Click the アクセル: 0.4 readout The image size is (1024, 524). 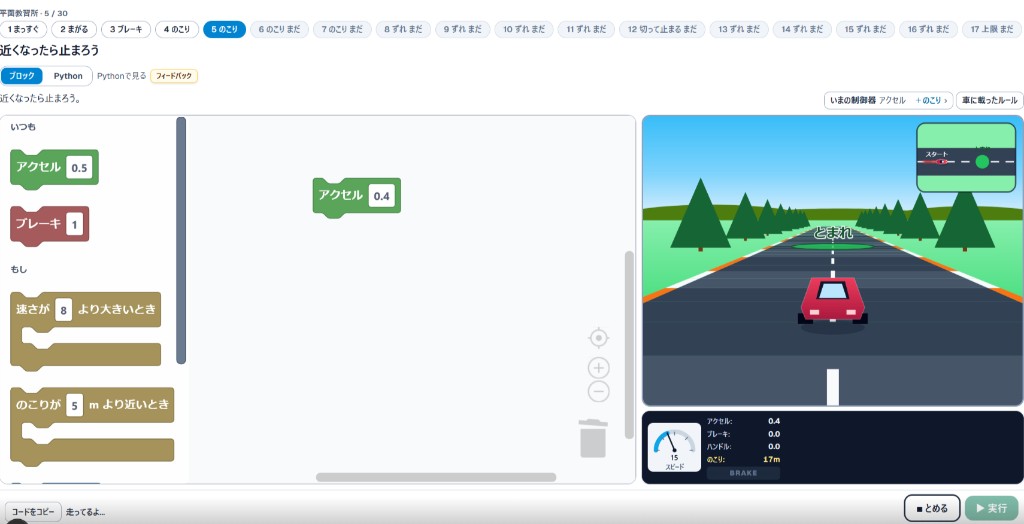pos(743,421)
